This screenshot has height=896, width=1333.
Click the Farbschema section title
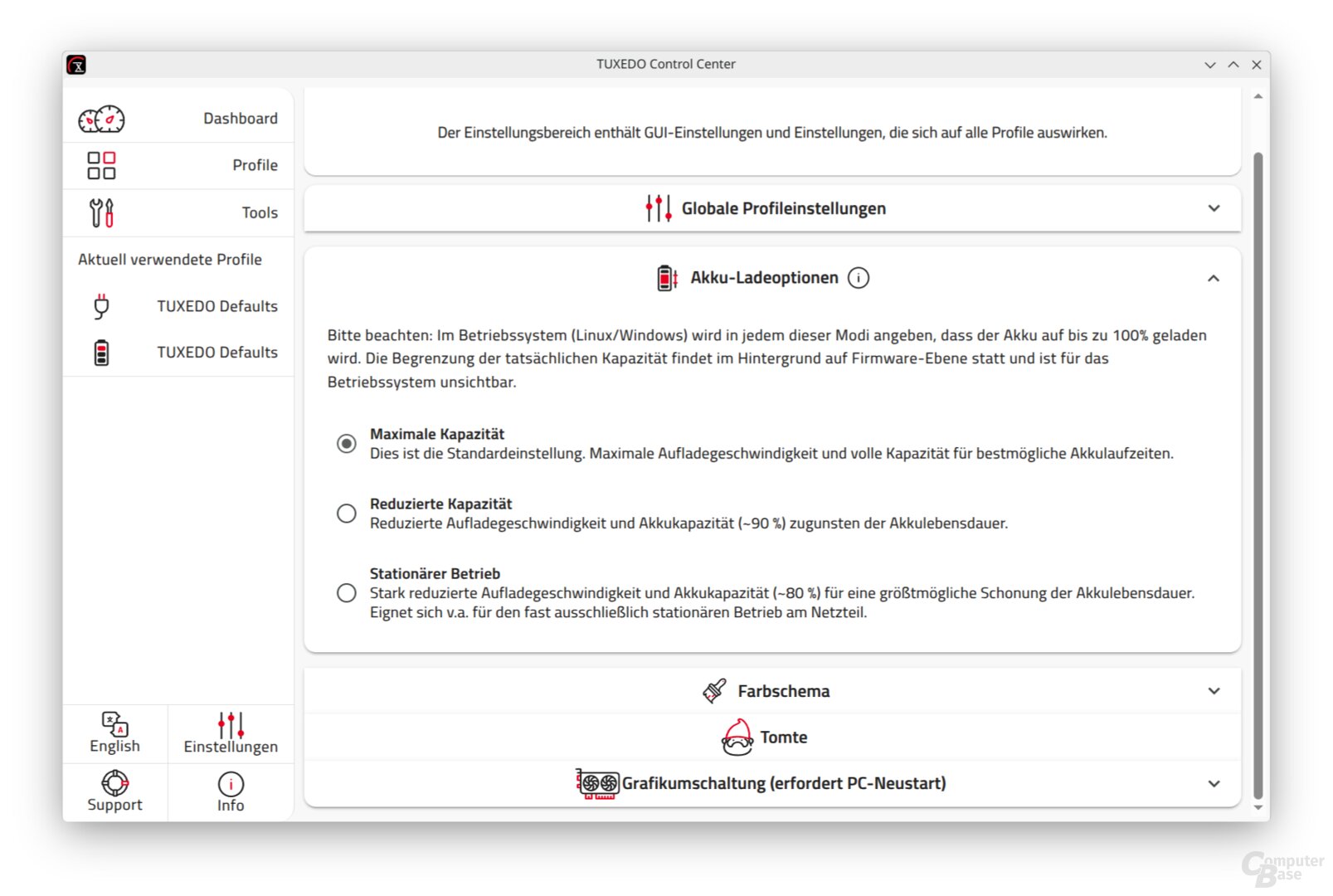pyautogui.click(x=783, y=691)
